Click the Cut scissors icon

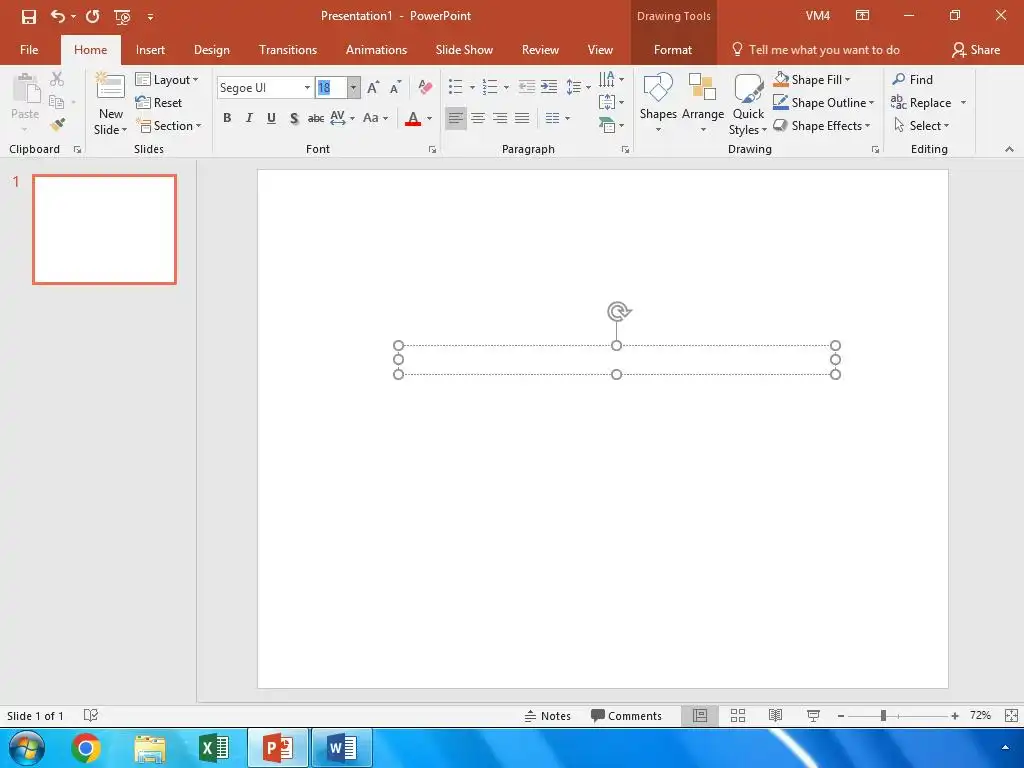(x=57, y=79)
